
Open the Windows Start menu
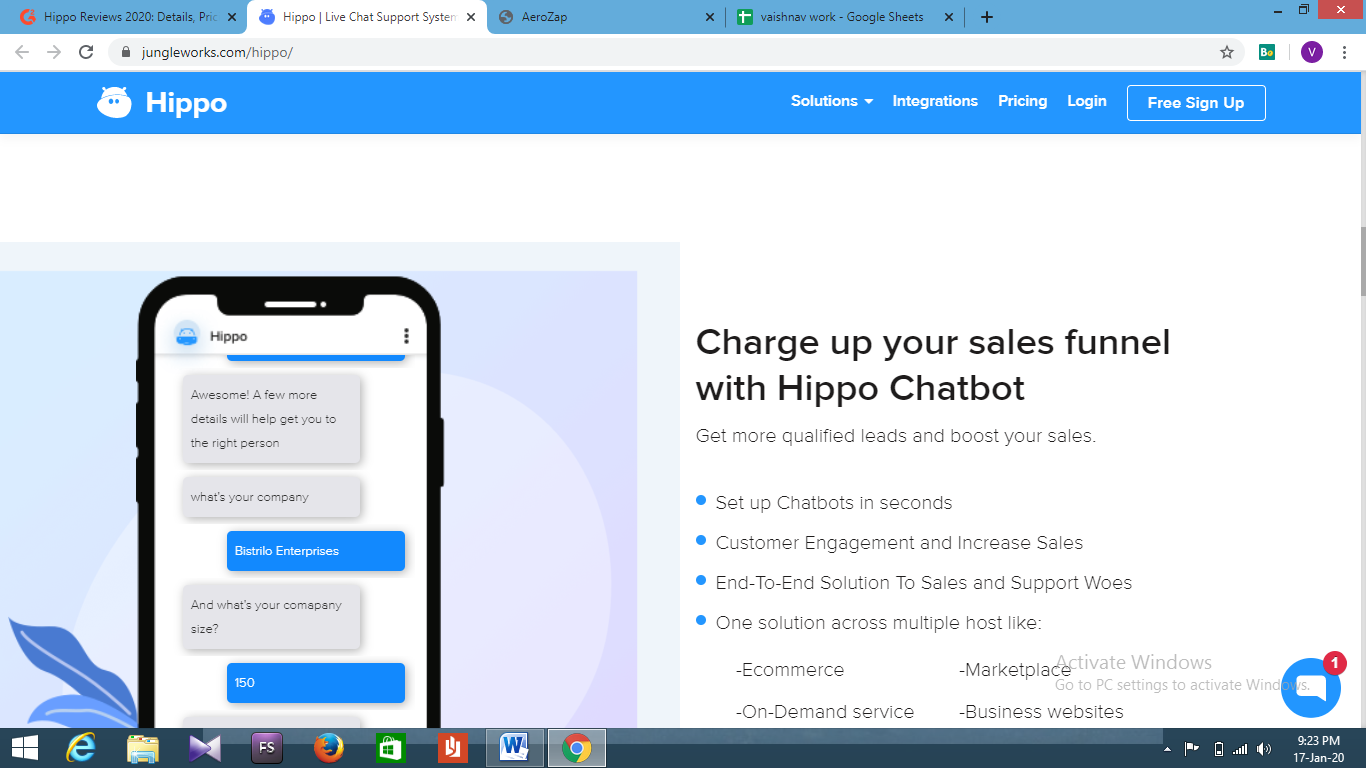24,747
